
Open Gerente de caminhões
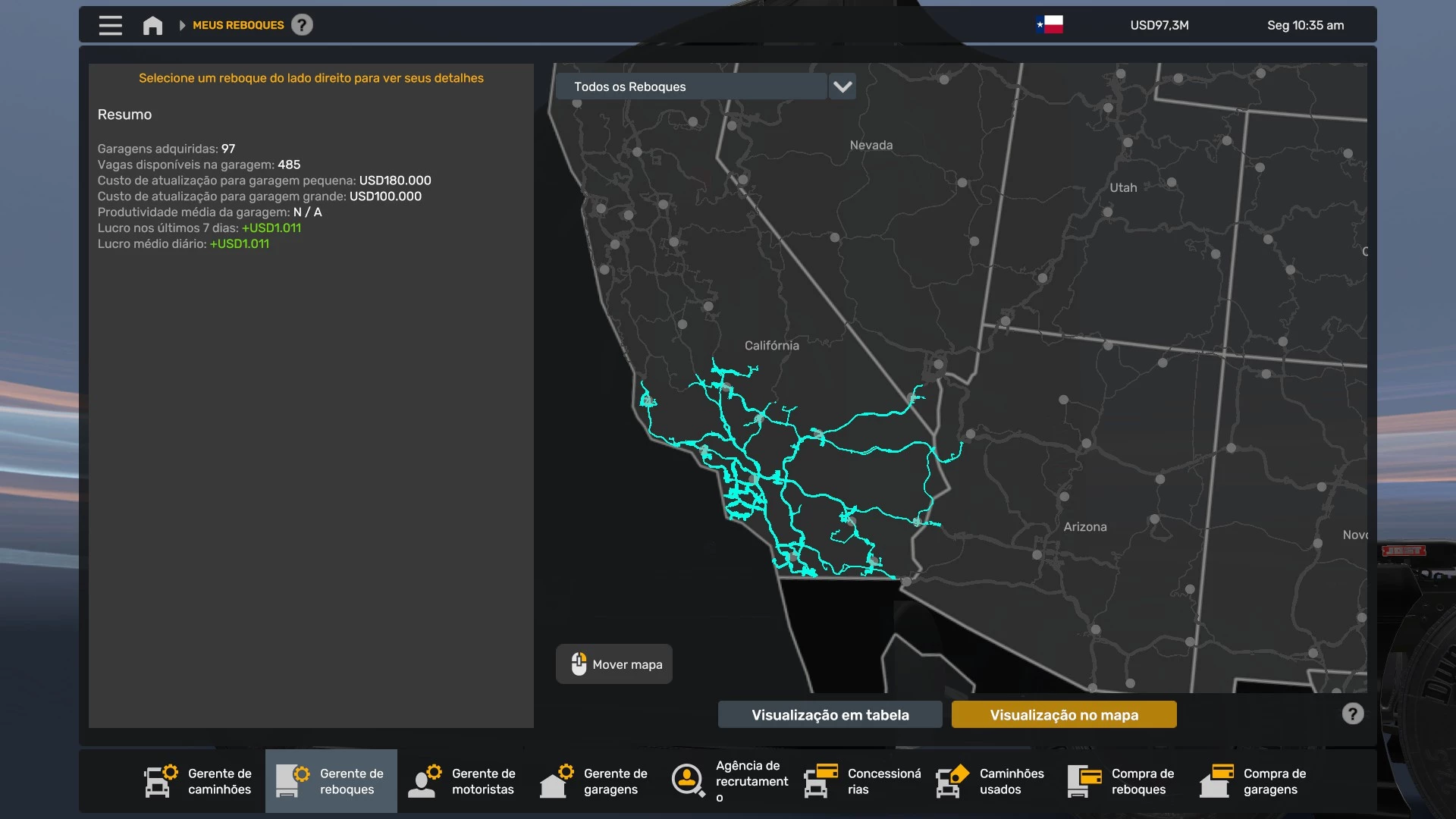point(199,781)
